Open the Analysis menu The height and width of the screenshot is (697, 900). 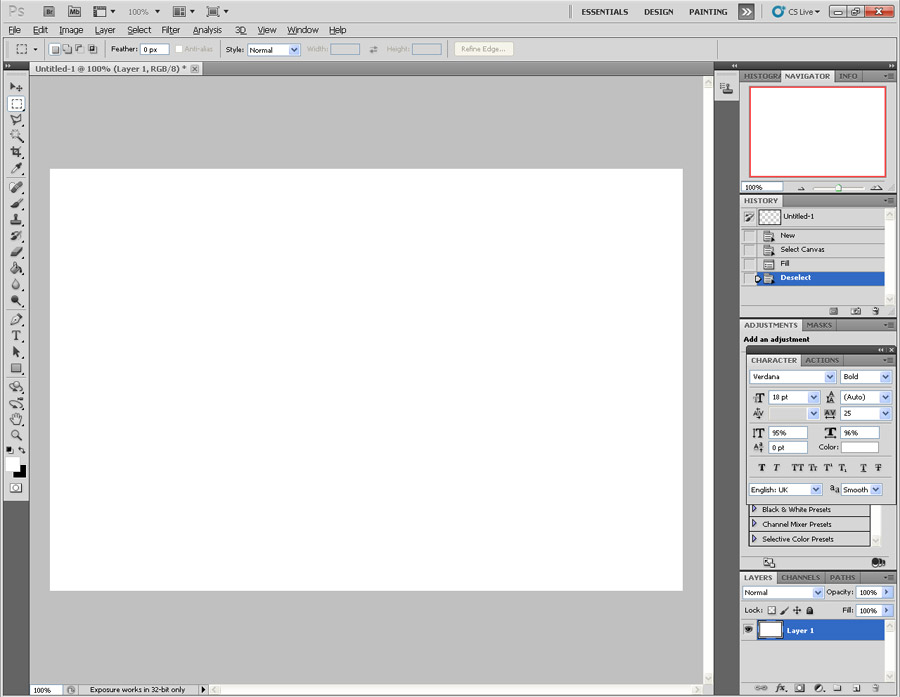click(207, 30)
